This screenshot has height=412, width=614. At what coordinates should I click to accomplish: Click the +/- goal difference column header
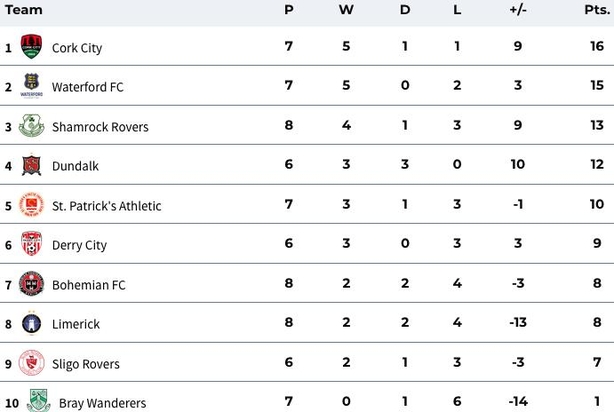coord(518,9)
